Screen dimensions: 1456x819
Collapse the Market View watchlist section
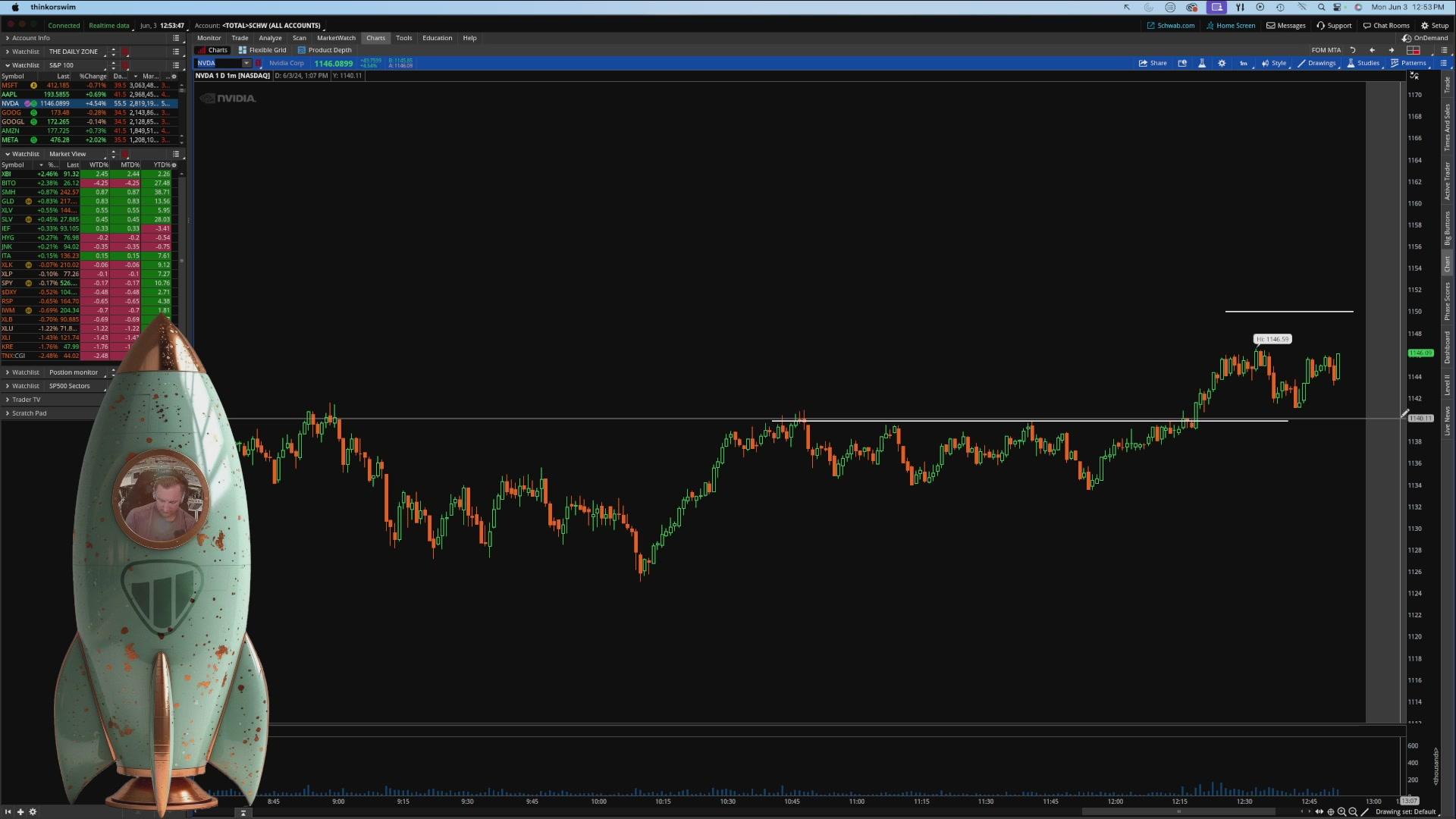8,154
